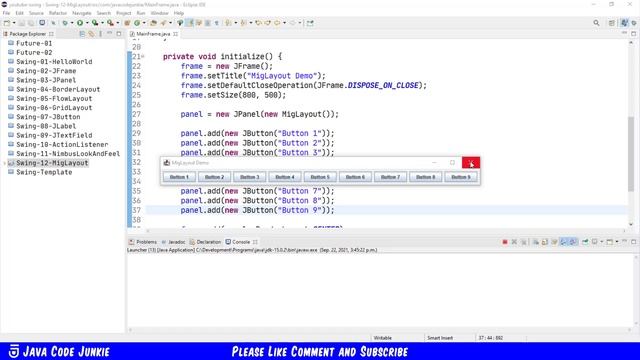Viewport: 640px width, 360px height.
Task: Switch to the Javadoc tab
Action: click(x=173, y=242)
